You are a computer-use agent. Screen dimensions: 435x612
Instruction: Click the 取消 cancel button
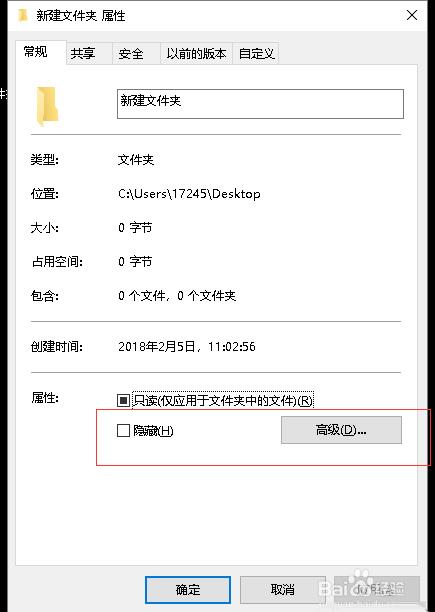tap(282, 589)
